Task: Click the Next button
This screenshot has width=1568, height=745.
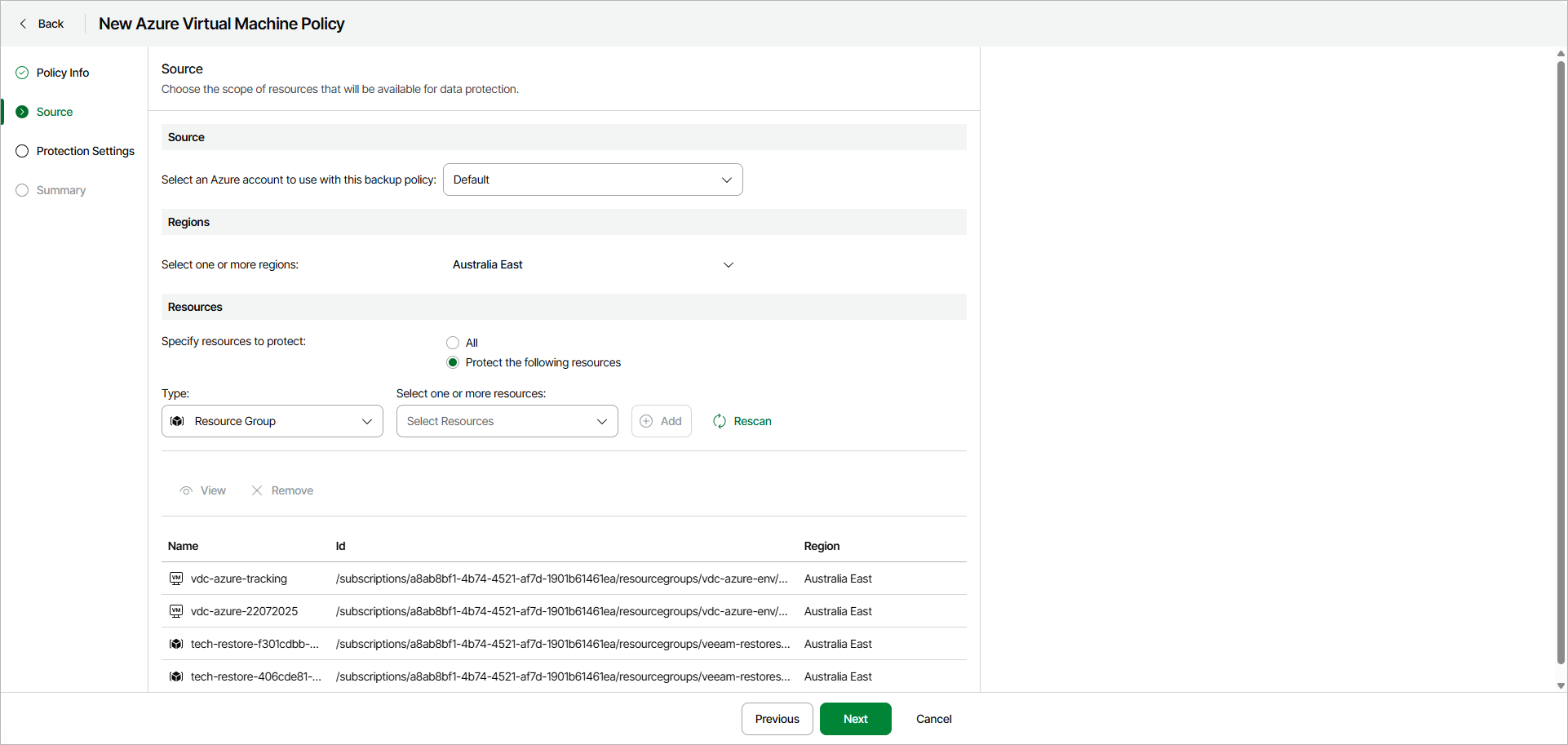Action: 855,719
